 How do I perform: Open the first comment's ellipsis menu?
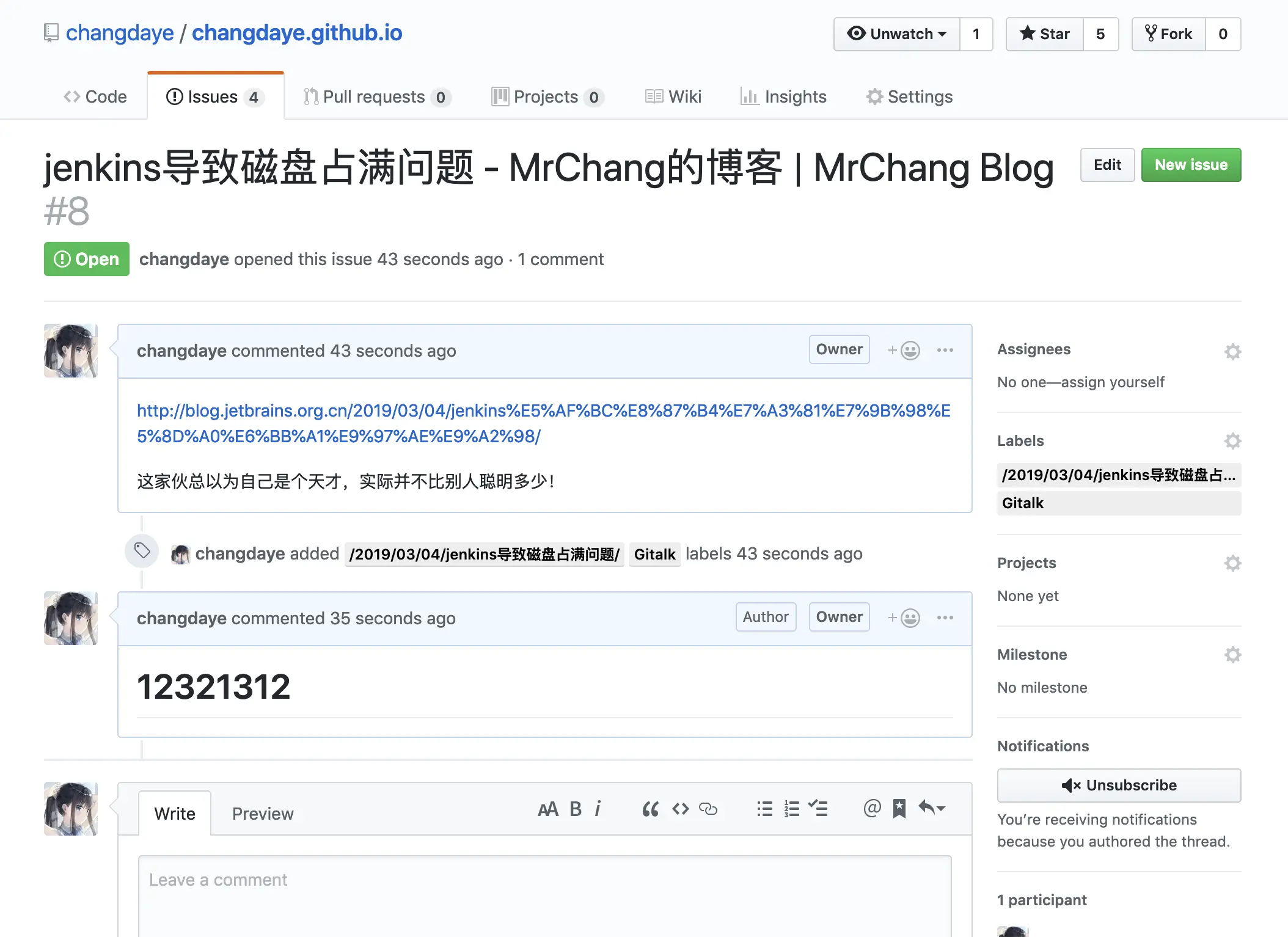click(945, 350)
